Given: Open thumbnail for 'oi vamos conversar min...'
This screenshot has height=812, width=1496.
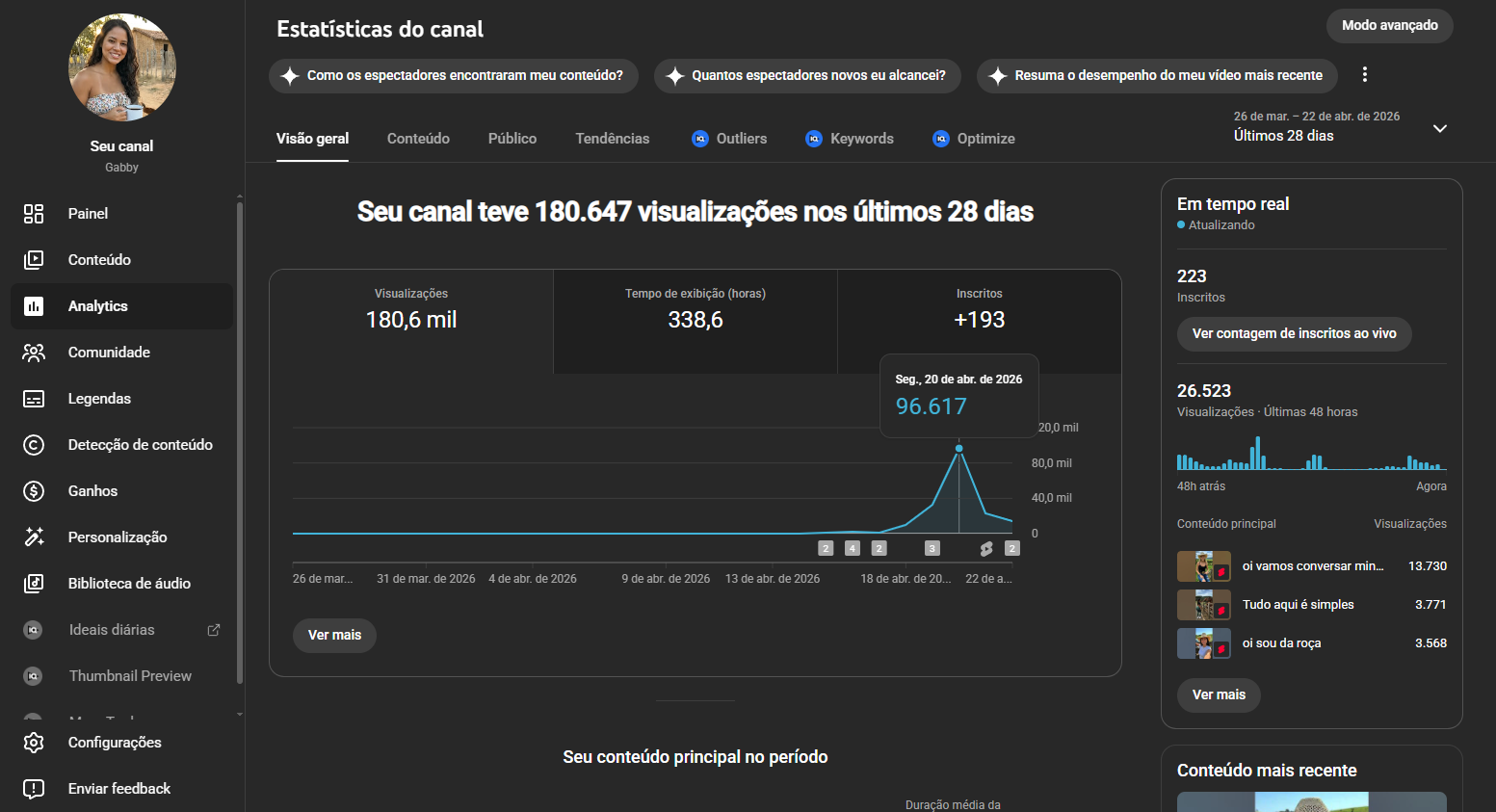Looking at the screenshot, I should (x=1204, y=566).
